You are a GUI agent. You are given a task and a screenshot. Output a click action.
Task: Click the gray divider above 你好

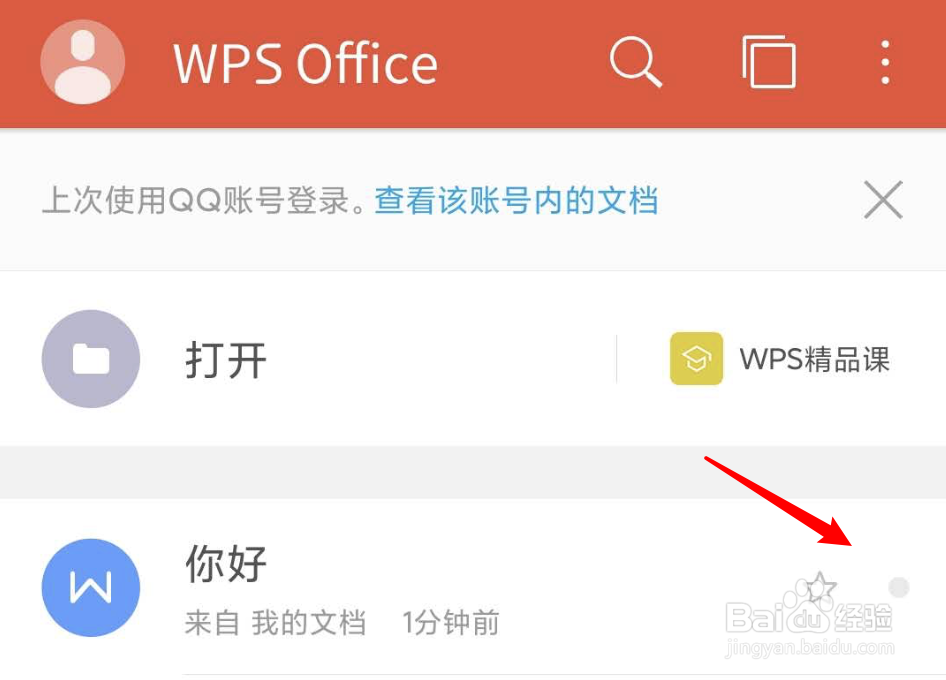[x=473, y=472]
